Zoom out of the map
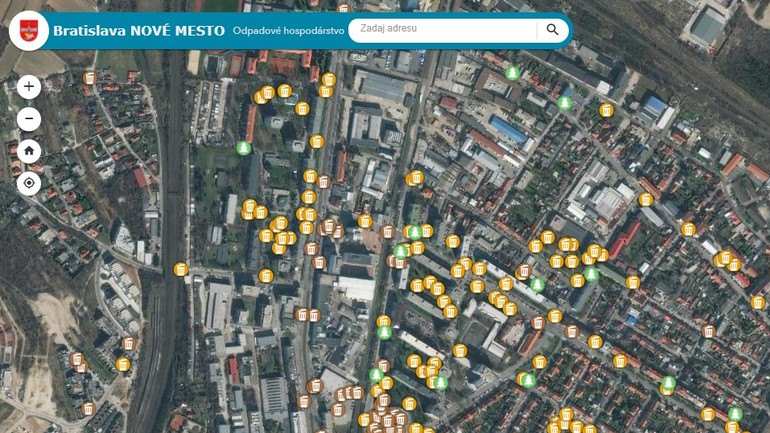This screenshot has height=433, width=770. click(29, 119)
